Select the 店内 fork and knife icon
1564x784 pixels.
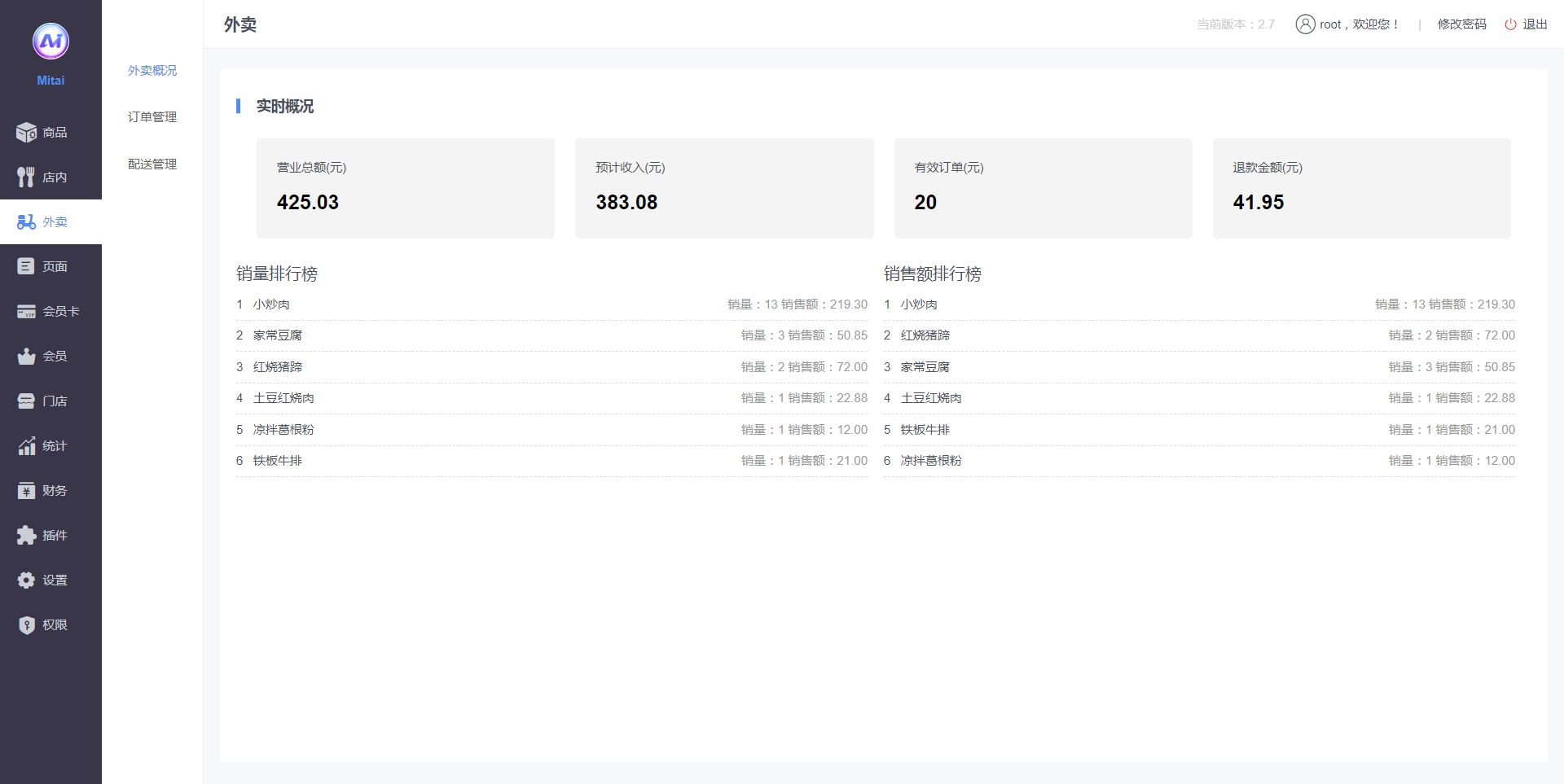(26, 177)
